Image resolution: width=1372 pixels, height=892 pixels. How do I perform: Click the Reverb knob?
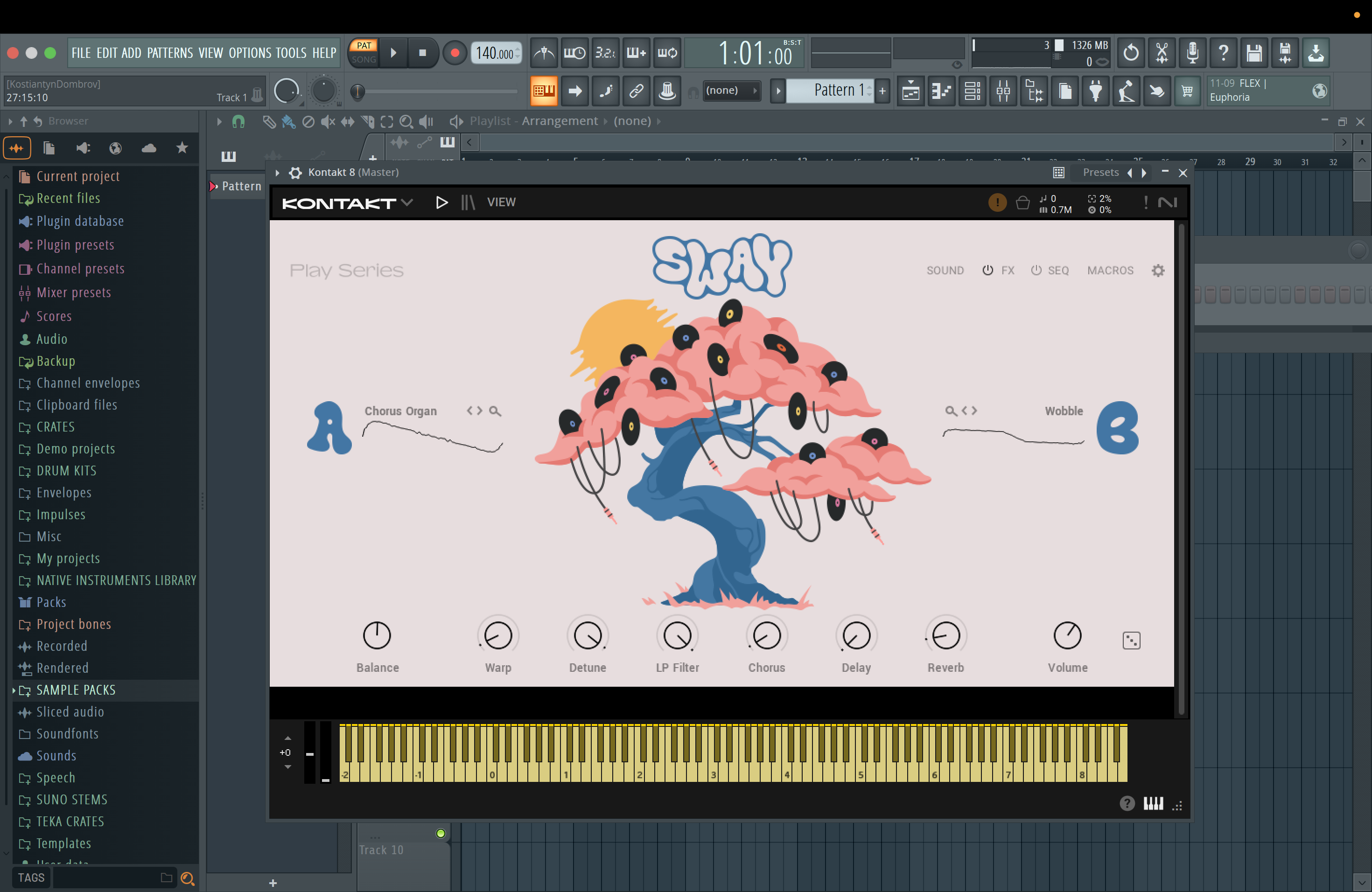[x=945, y=635]
